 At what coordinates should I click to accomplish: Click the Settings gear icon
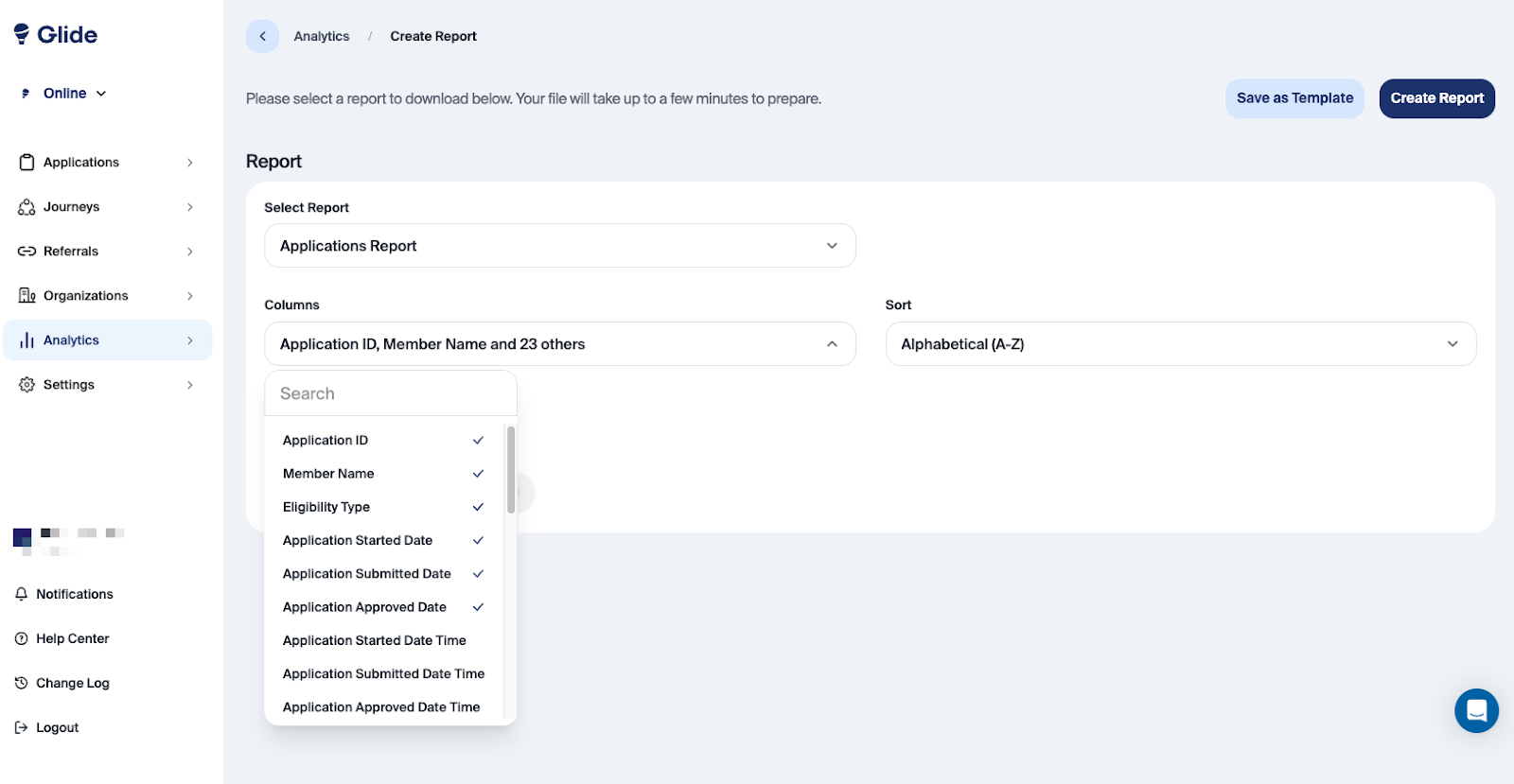[x=26, y=385]
